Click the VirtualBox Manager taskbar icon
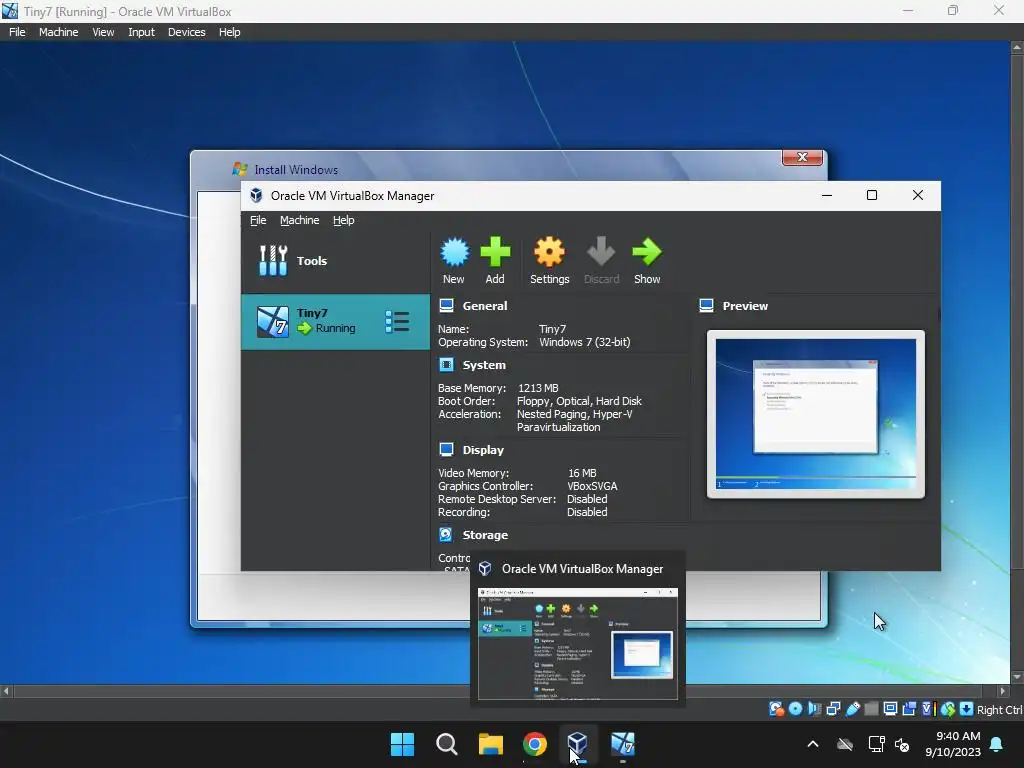The width and height of the screenshot is (1024, 768). (x=578, y=744)
